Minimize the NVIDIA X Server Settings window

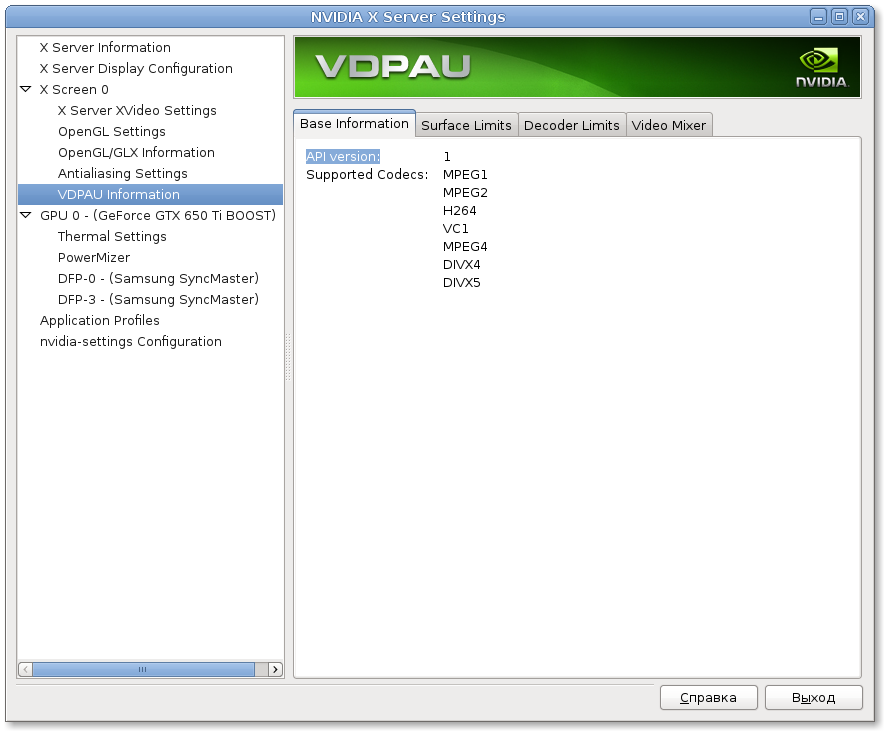point(818,17)
